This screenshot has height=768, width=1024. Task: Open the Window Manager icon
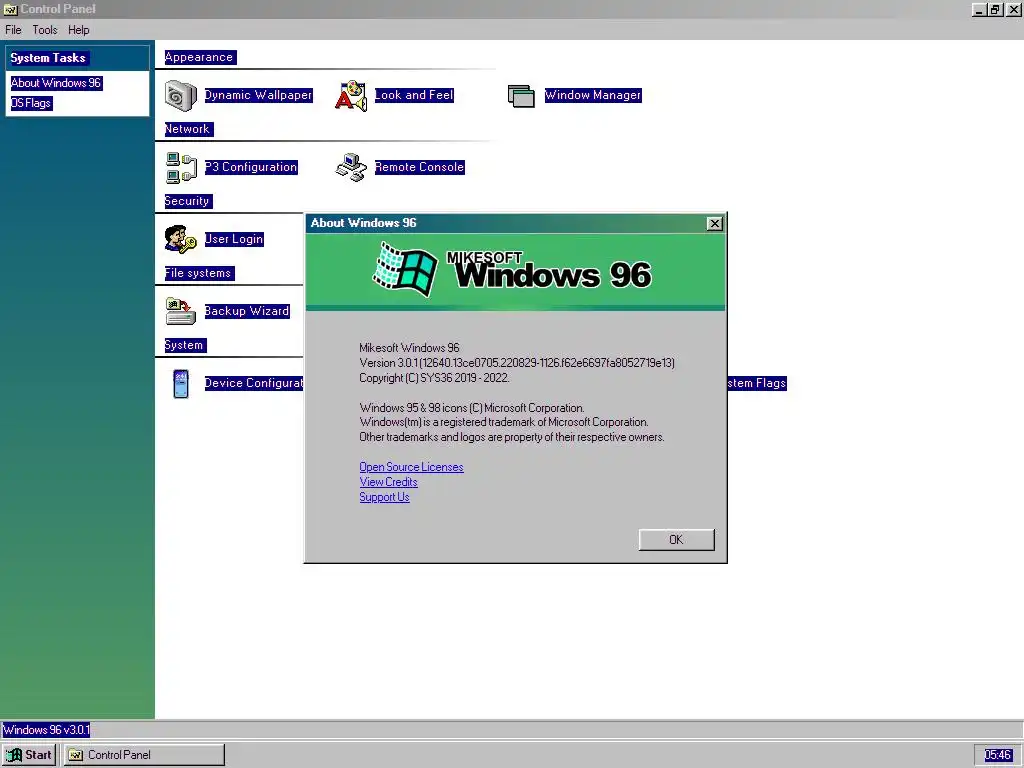[521, 96]
